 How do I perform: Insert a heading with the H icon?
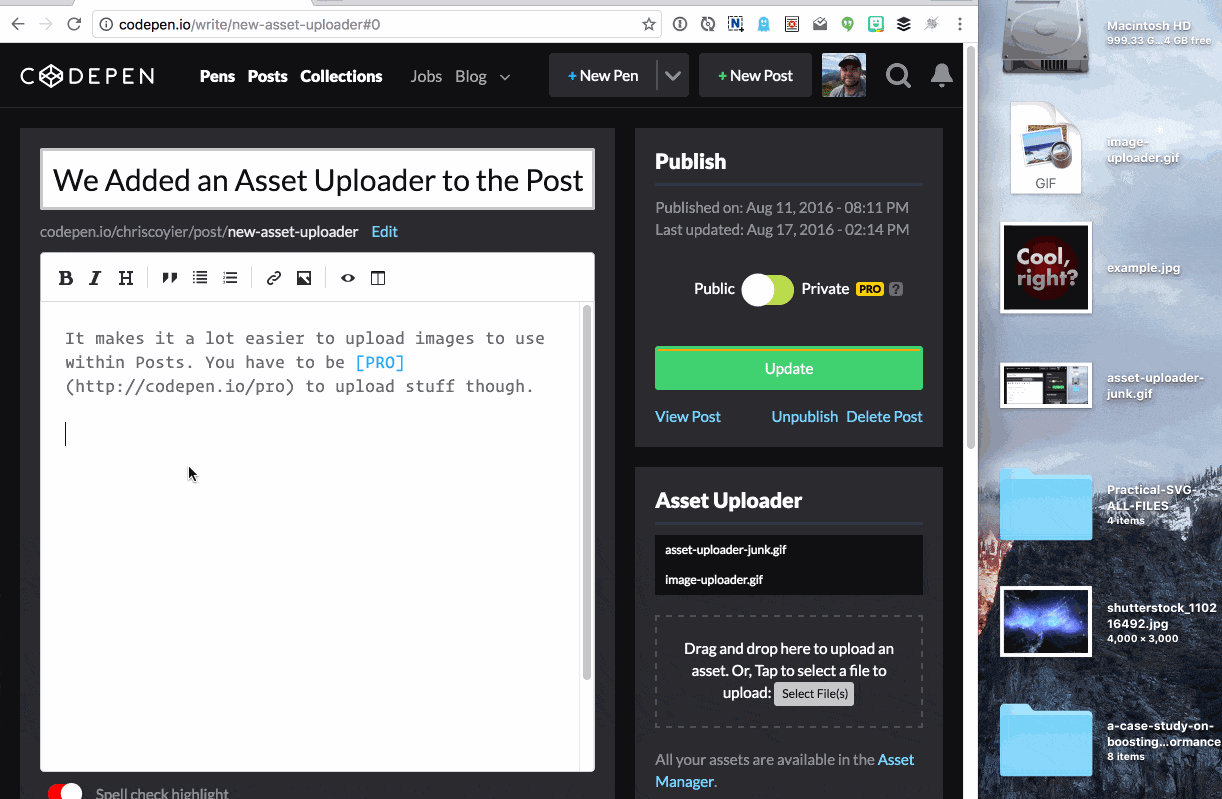point(125,277)
